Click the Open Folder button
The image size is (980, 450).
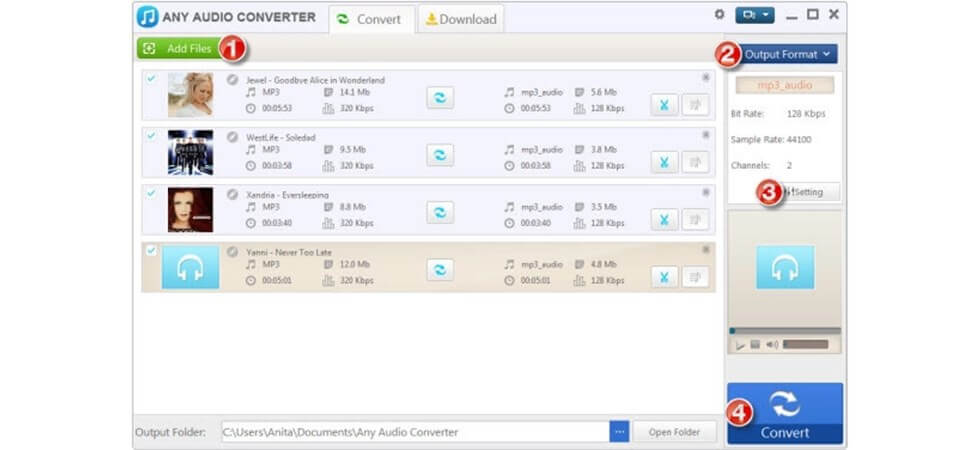(x=675, y=432)
